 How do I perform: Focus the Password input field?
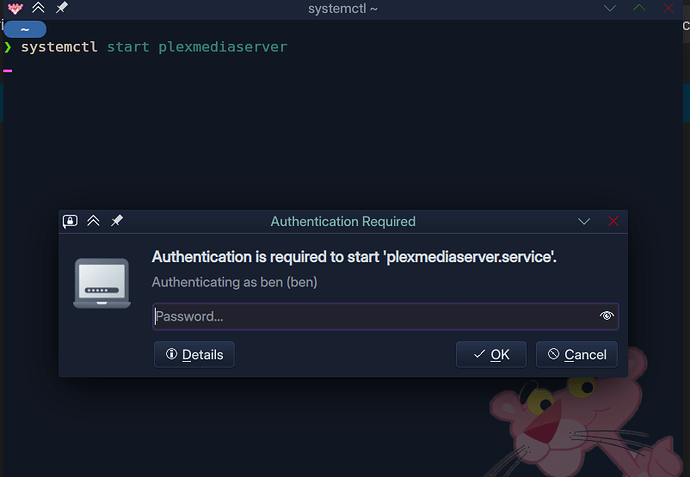pos(385,316)
